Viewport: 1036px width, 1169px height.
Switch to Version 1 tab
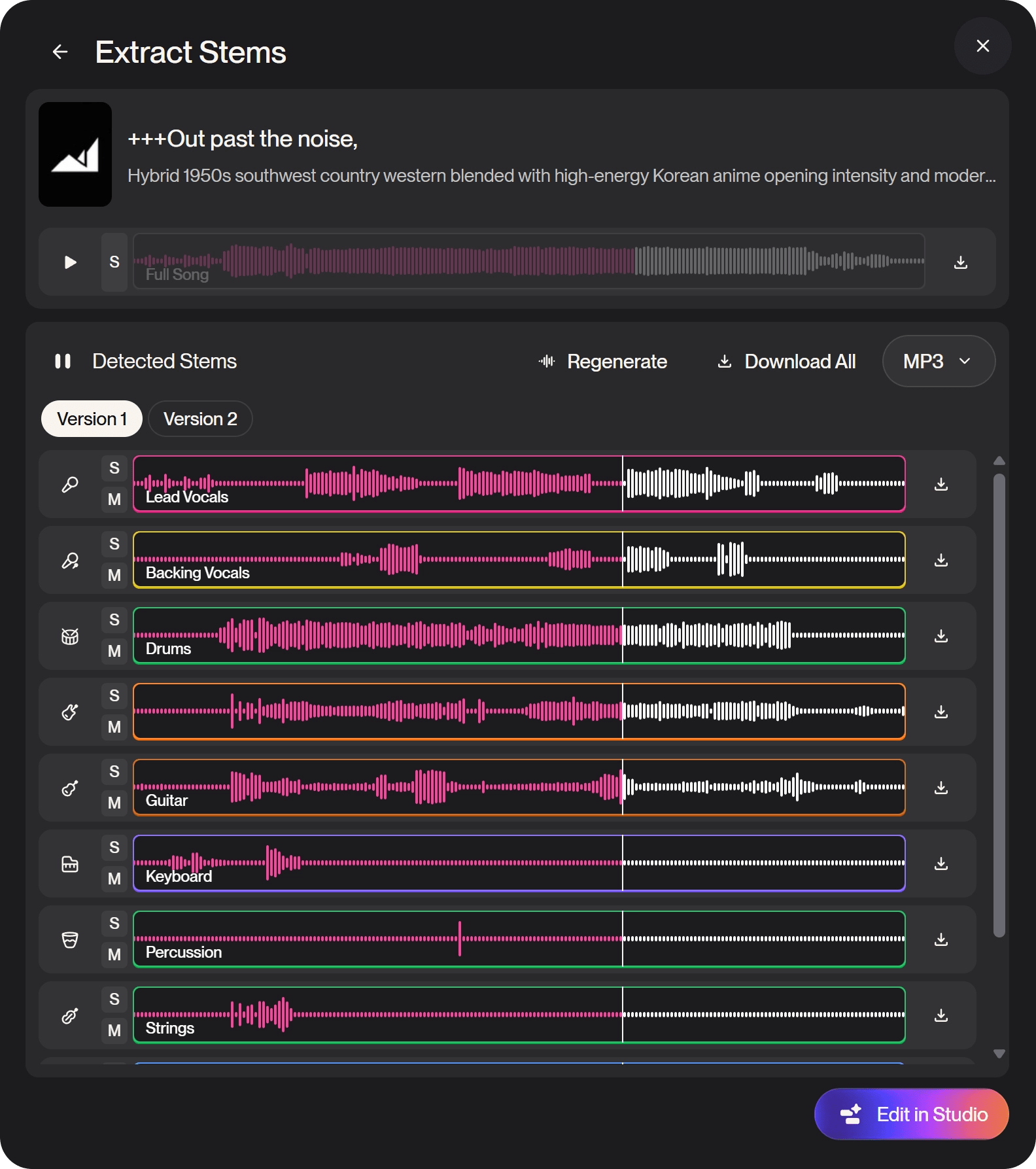pos(92,419)
